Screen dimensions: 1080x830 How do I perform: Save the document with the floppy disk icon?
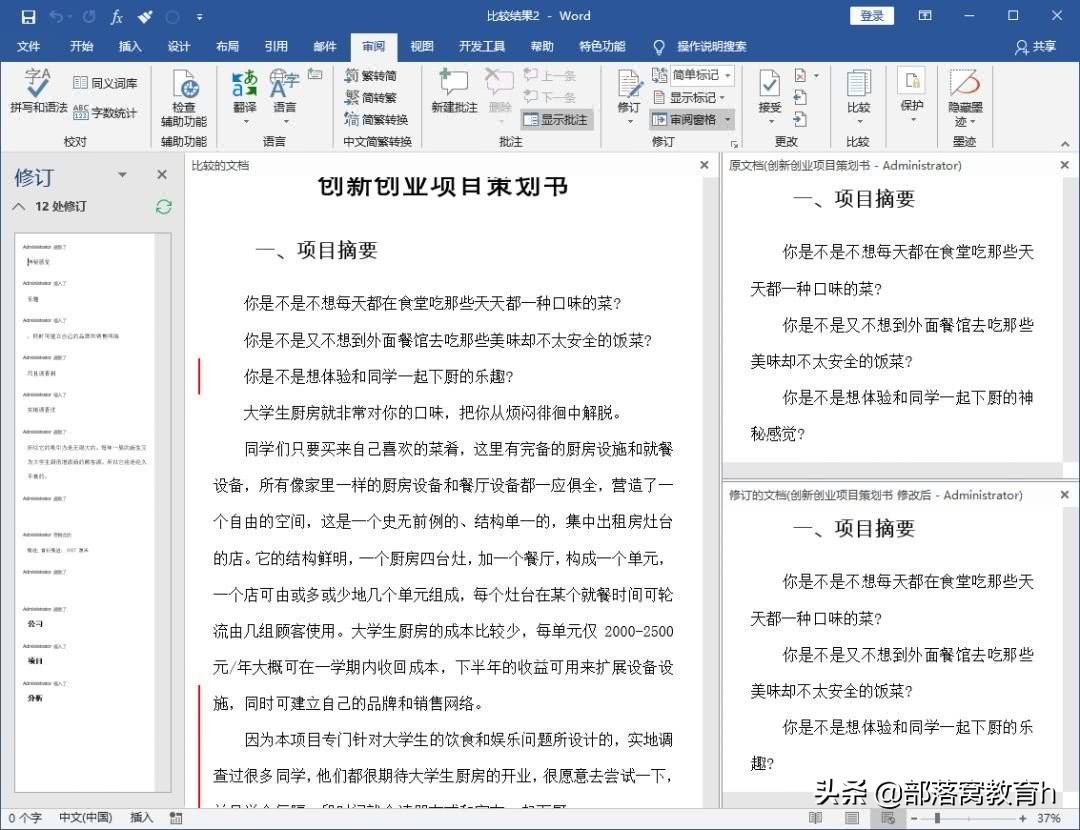(28, 17)
